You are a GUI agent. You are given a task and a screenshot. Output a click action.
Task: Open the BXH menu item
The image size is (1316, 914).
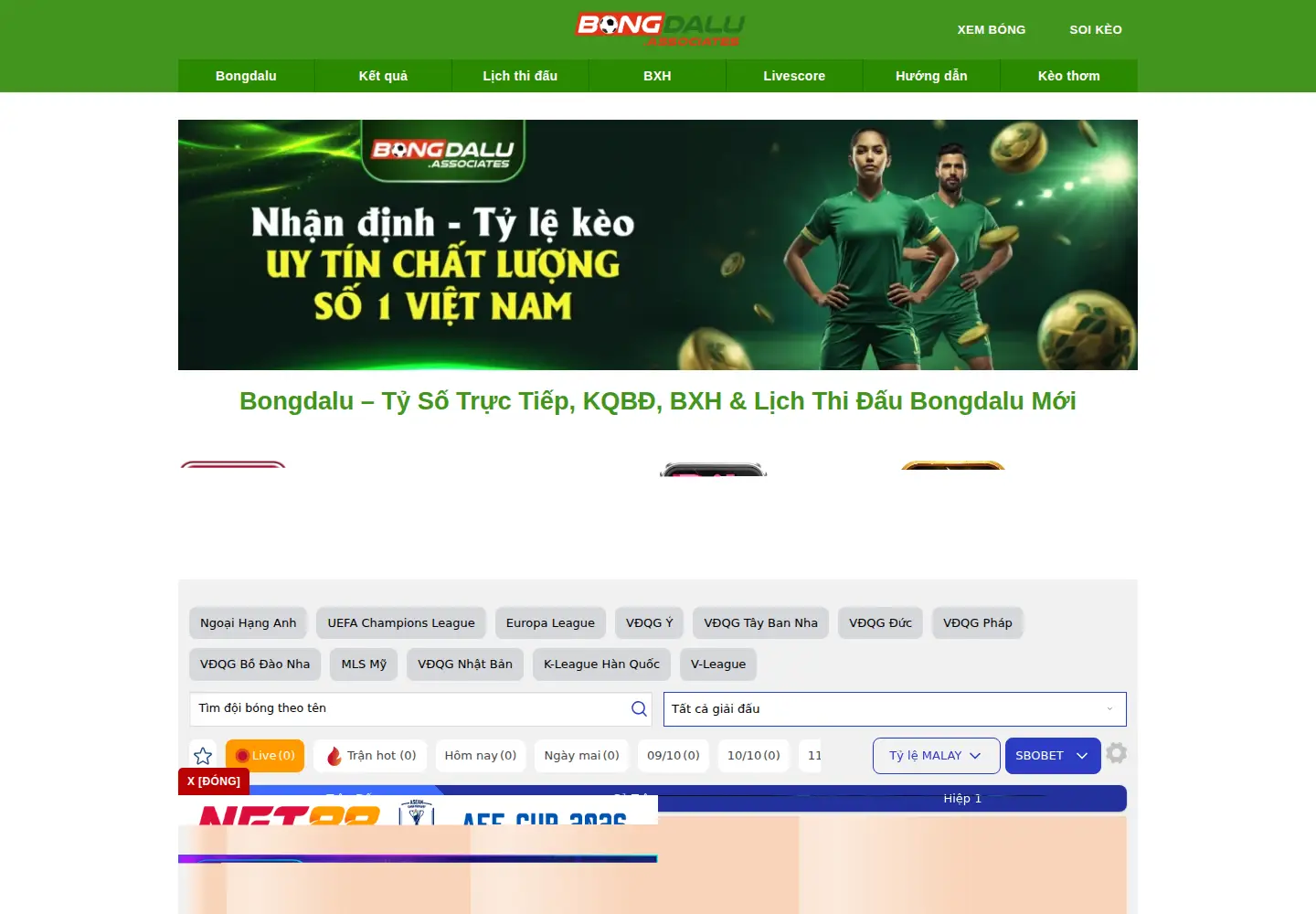(x=657, y=76)
